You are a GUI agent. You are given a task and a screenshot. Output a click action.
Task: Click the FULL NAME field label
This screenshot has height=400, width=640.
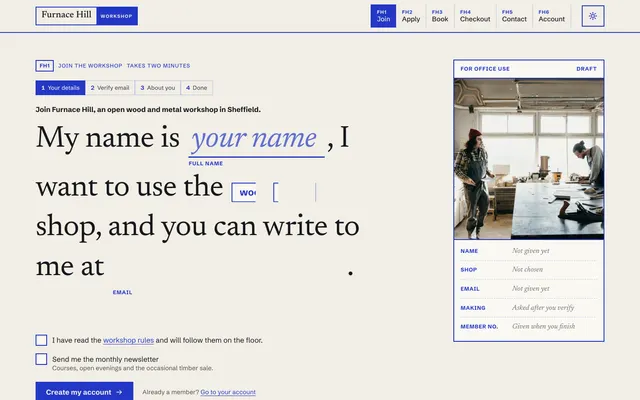pos(206,163)
